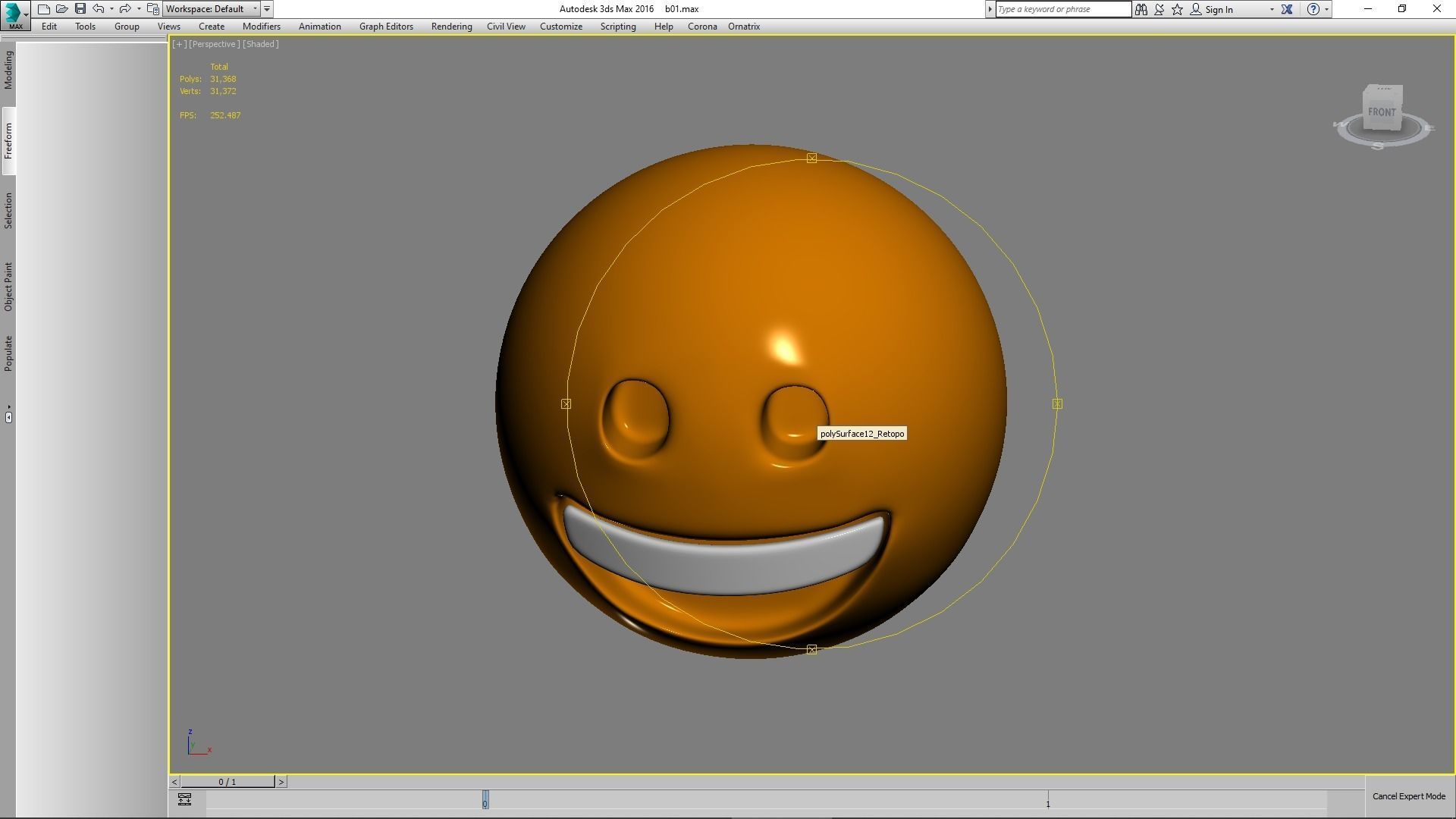Open the Shaded viewport shading menu
The width and height of the screenshot is (1456, 819).
click(261, 44)
